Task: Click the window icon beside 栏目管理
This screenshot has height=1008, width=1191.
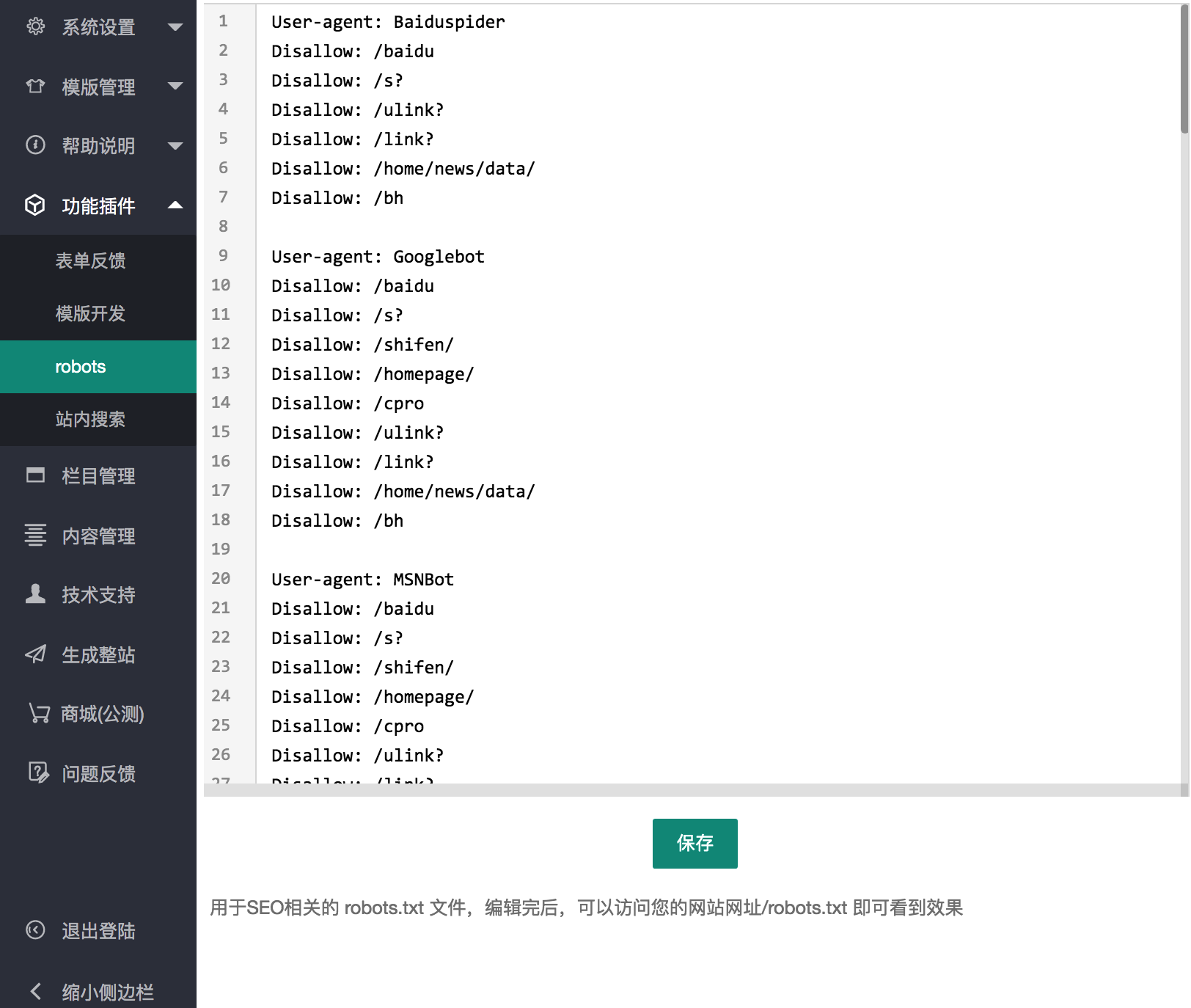Action: [35, 475]
